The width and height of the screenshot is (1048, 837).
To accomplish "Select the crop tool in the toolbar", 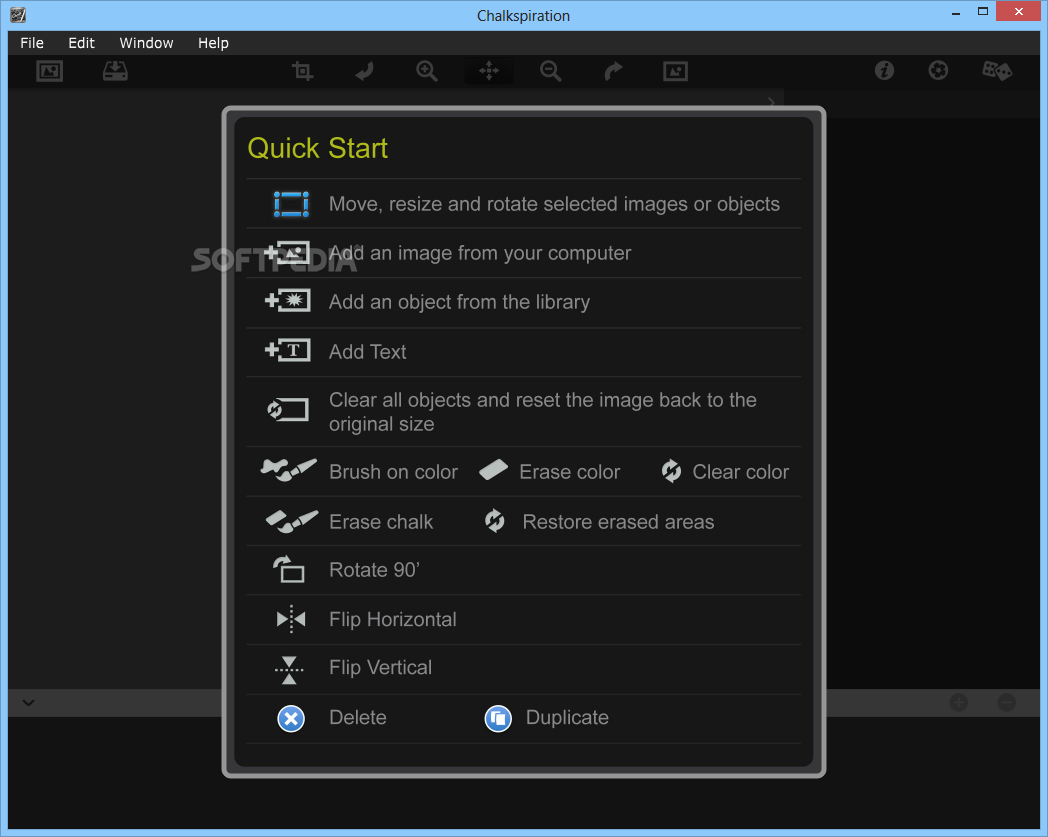I will pyautogui.click(x=303, y=71).
